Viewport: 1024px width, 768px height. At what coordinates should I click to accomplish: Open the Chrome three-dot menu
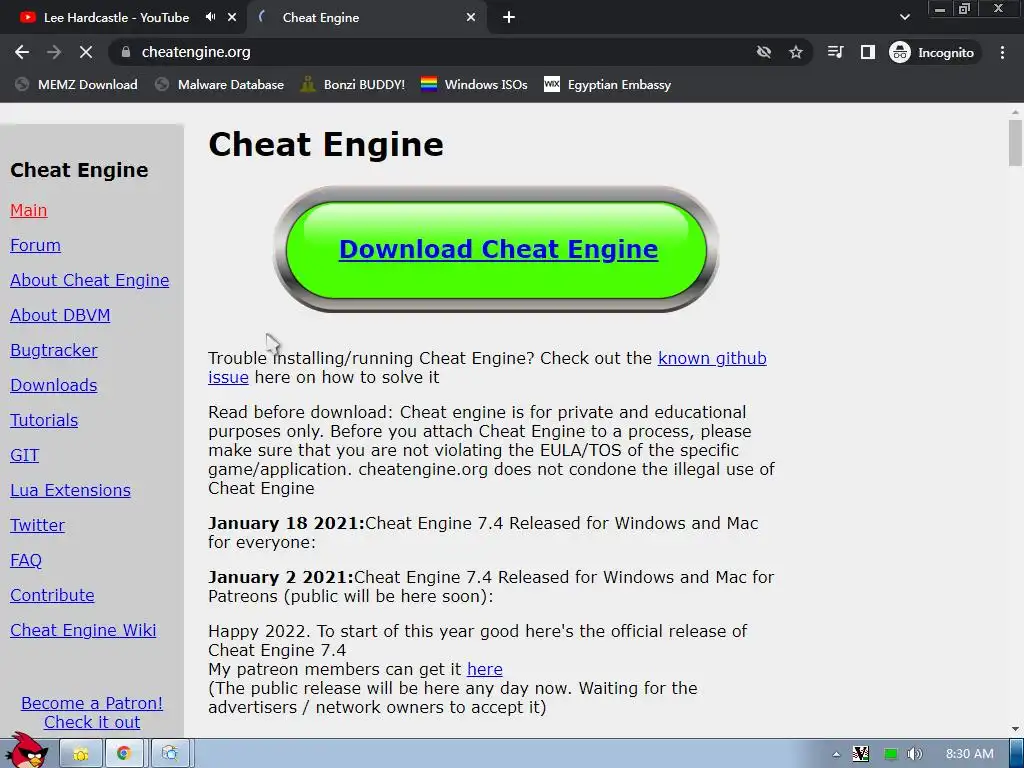point(1002,52)
